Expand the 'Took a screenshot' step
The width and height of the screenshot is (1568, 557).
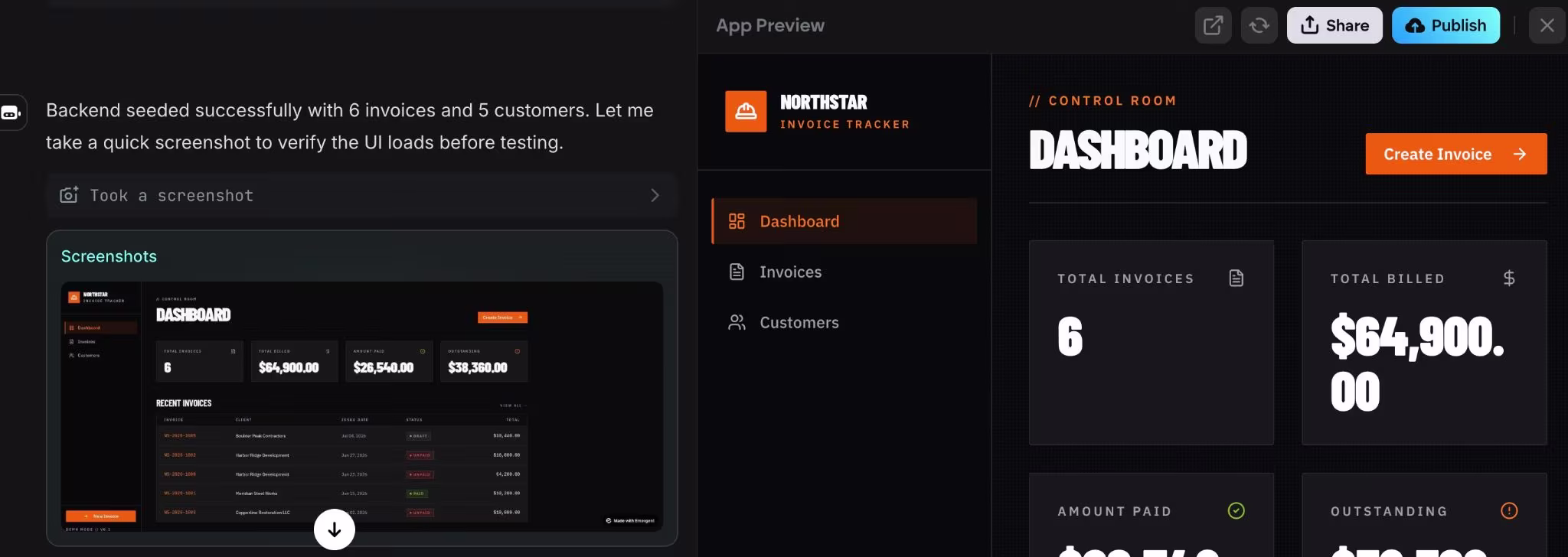click(x=361, y=195)
